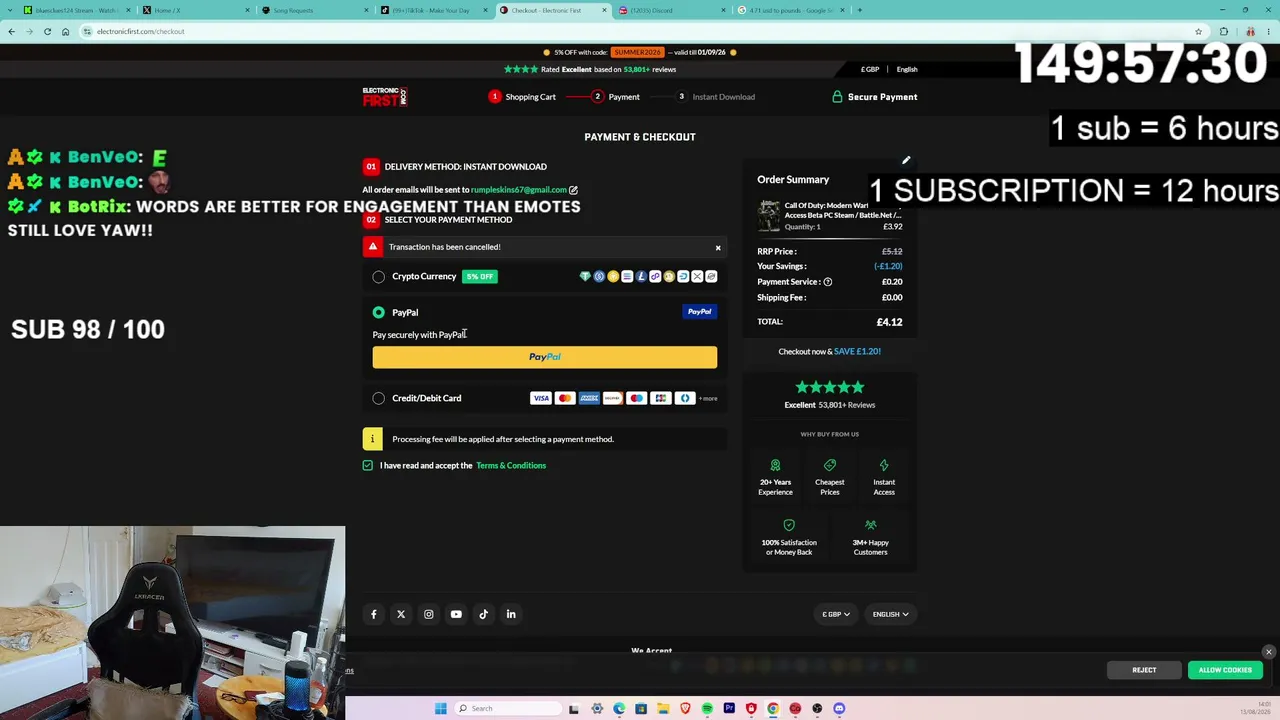Open Brave browser from the taskbar
Viewport: 1280px width, 720px height.
click(685, 708)
